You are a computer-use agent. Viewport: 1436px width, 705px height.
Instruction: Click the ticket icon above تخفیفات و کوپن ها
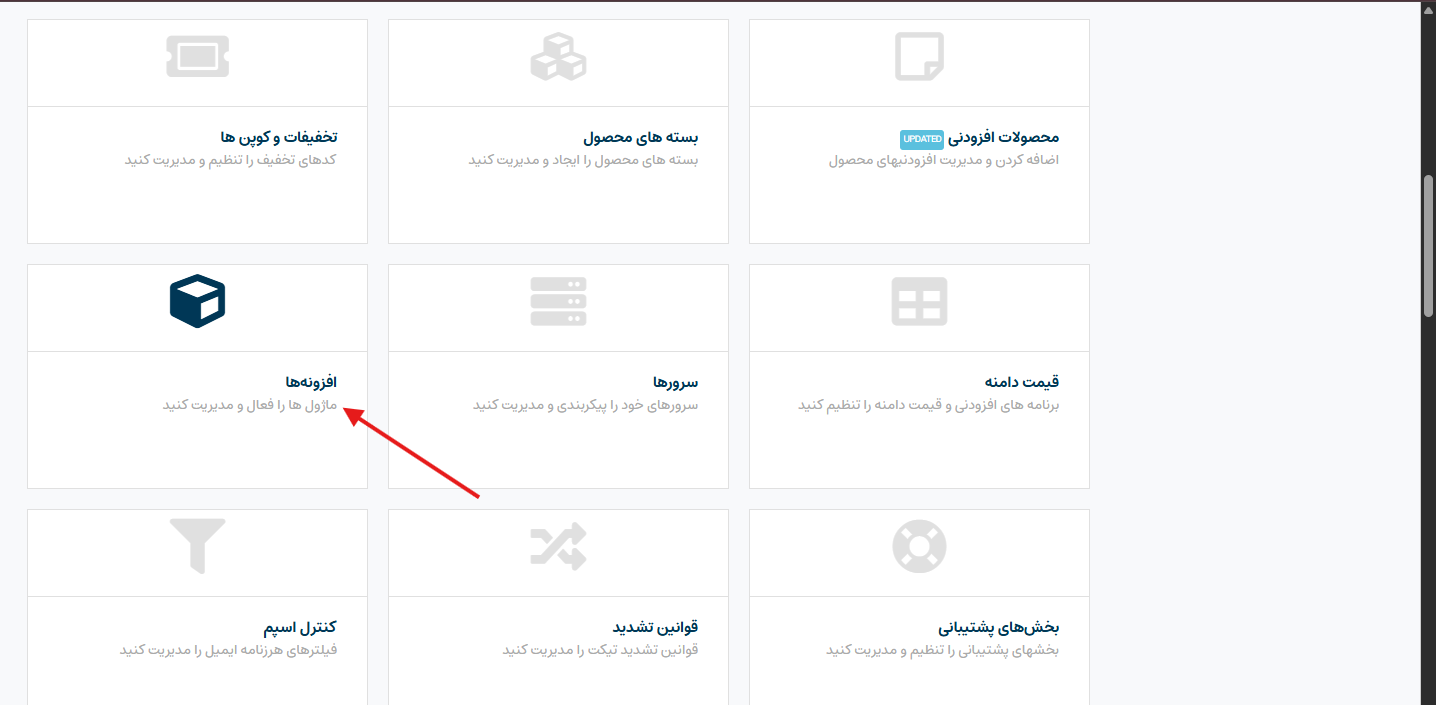pos(197,56)
